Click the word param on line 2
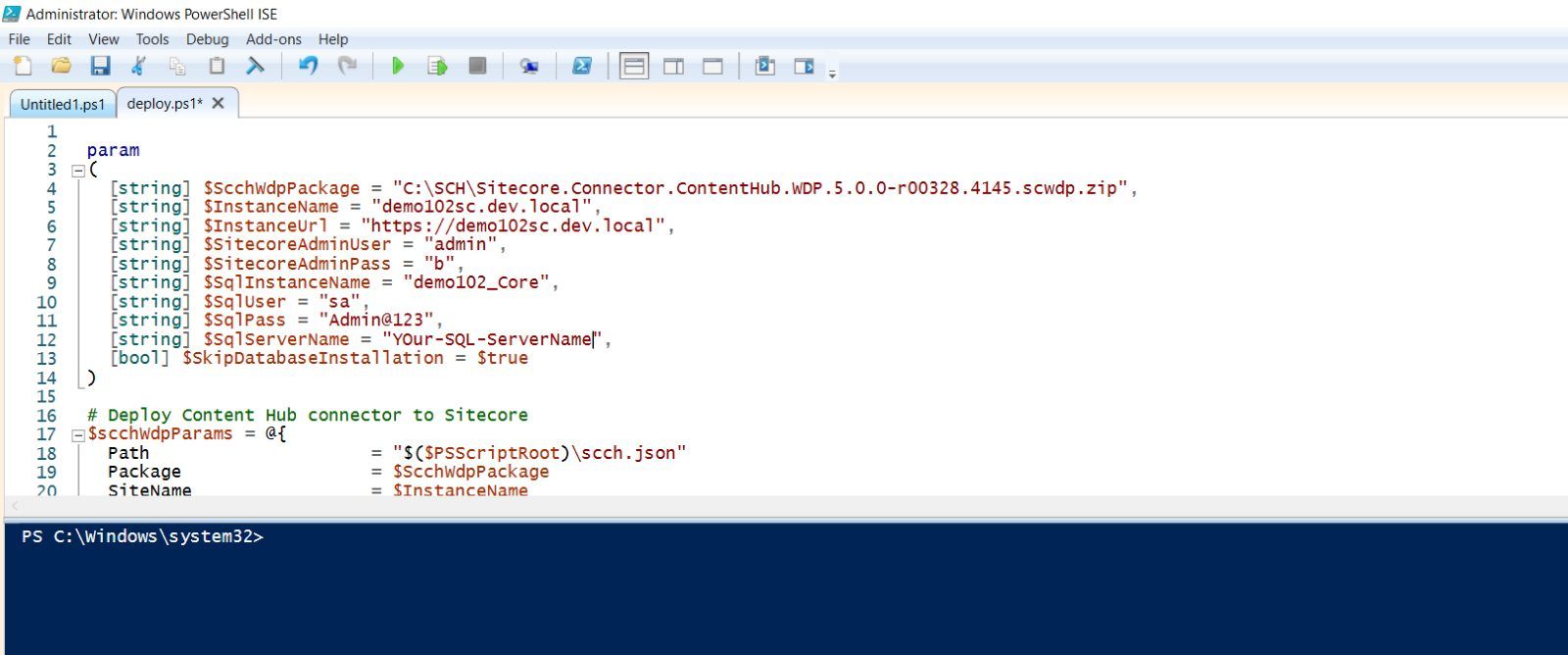This screenshot has width=1568, height=655. coord(113,150)
